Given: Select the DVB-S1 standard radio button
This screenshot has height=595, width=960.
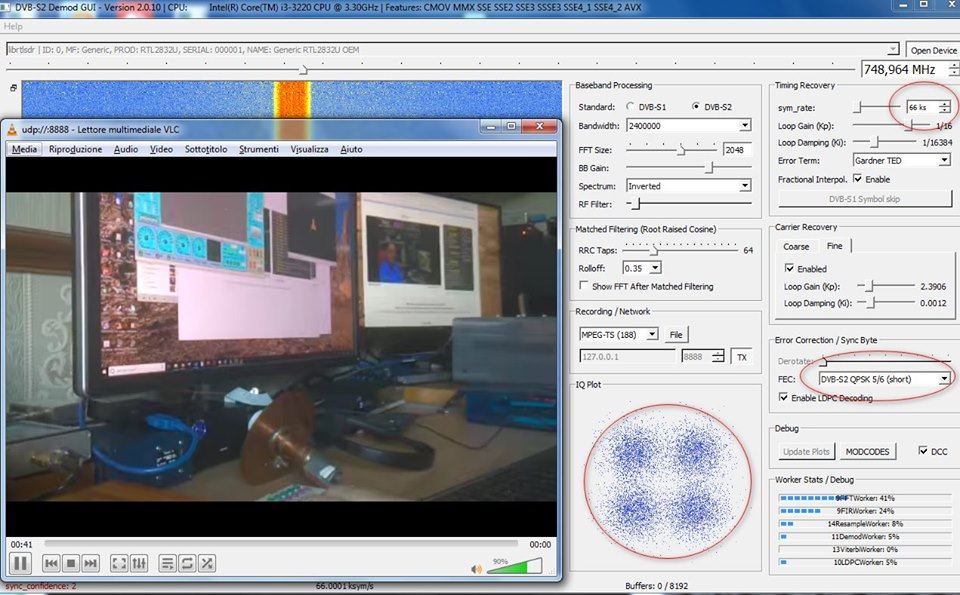Looking at the screenshot, I should click(630, 106).
